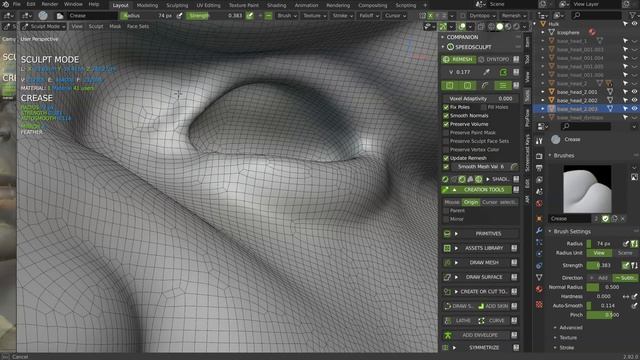This screenshot has width=640, height=360.
Task: Set radius unit to View
Action: coord(599,253)
